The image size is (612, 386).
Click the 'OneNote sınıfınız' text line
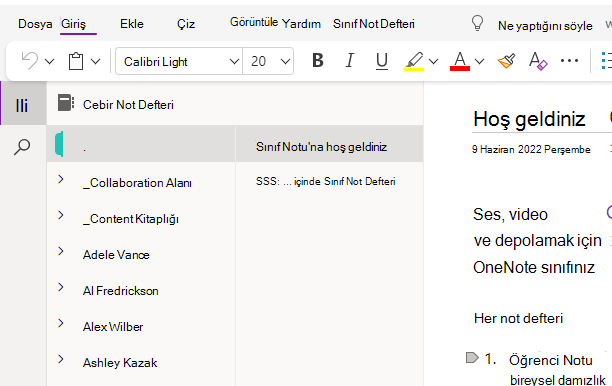(x=534, y=268)
